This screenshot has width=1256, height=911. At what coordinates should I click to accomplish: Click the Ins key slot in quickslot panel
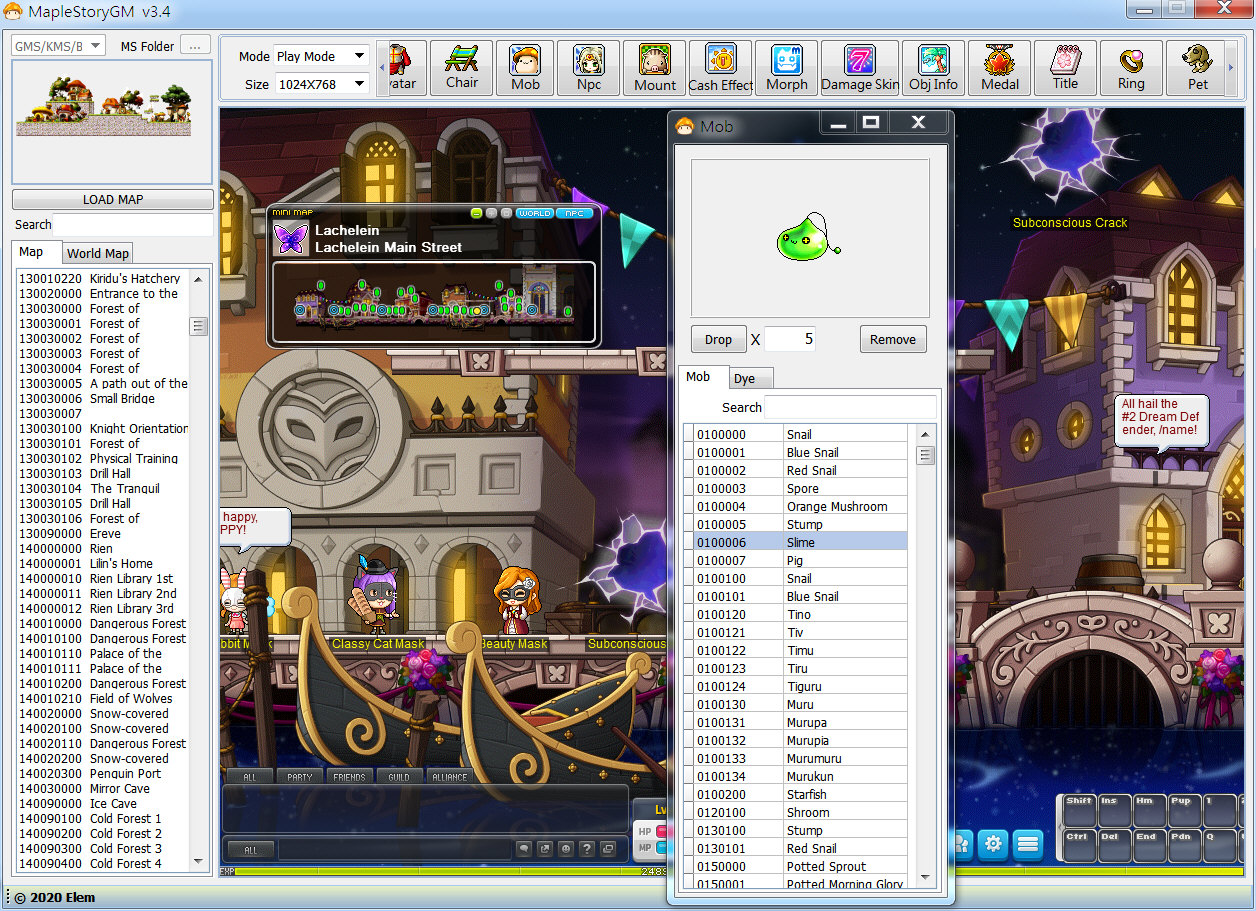pos(1113,811)
